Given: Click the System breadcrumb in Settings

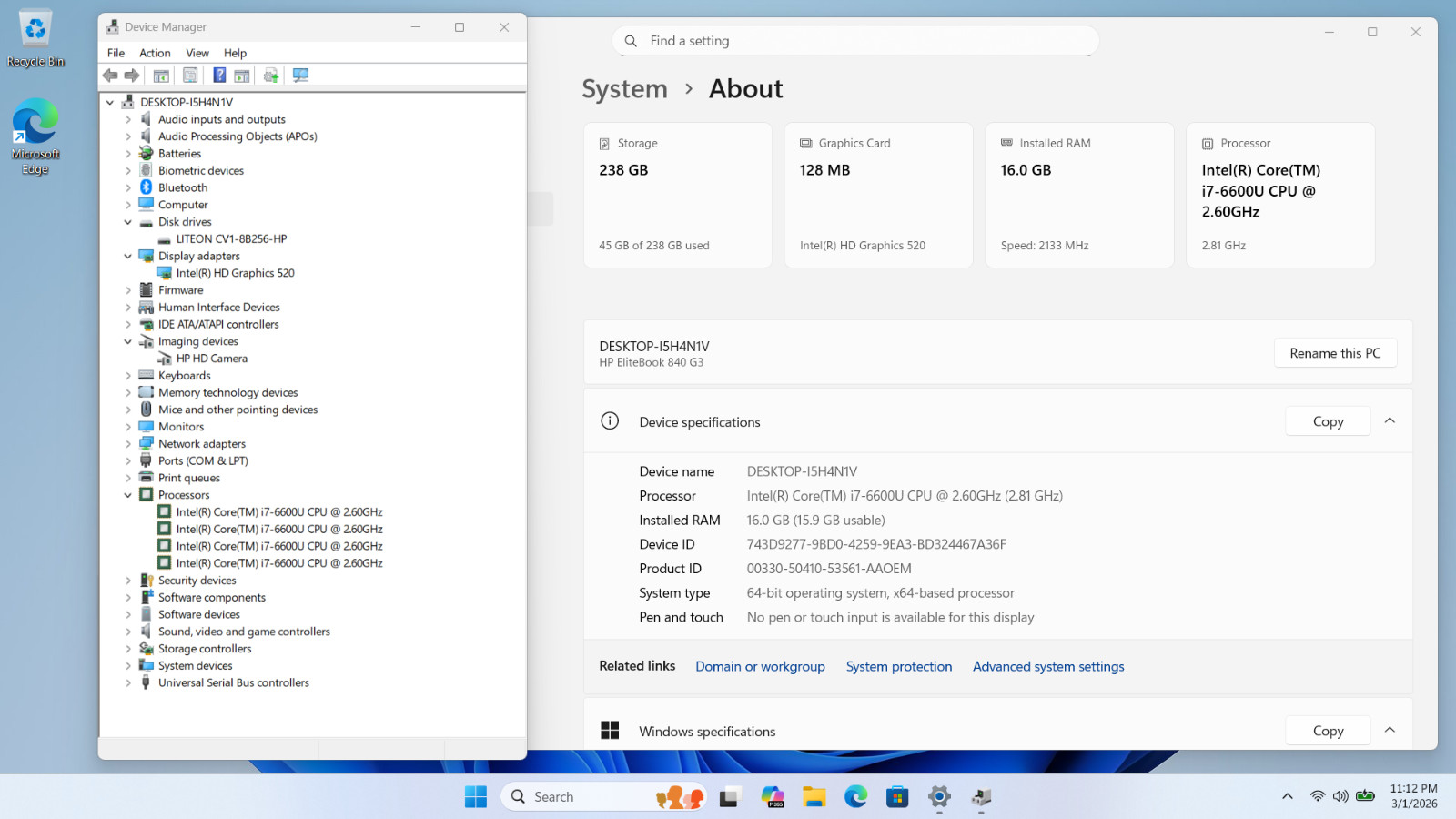Looking at the screenshot, I should click(624, 89).
